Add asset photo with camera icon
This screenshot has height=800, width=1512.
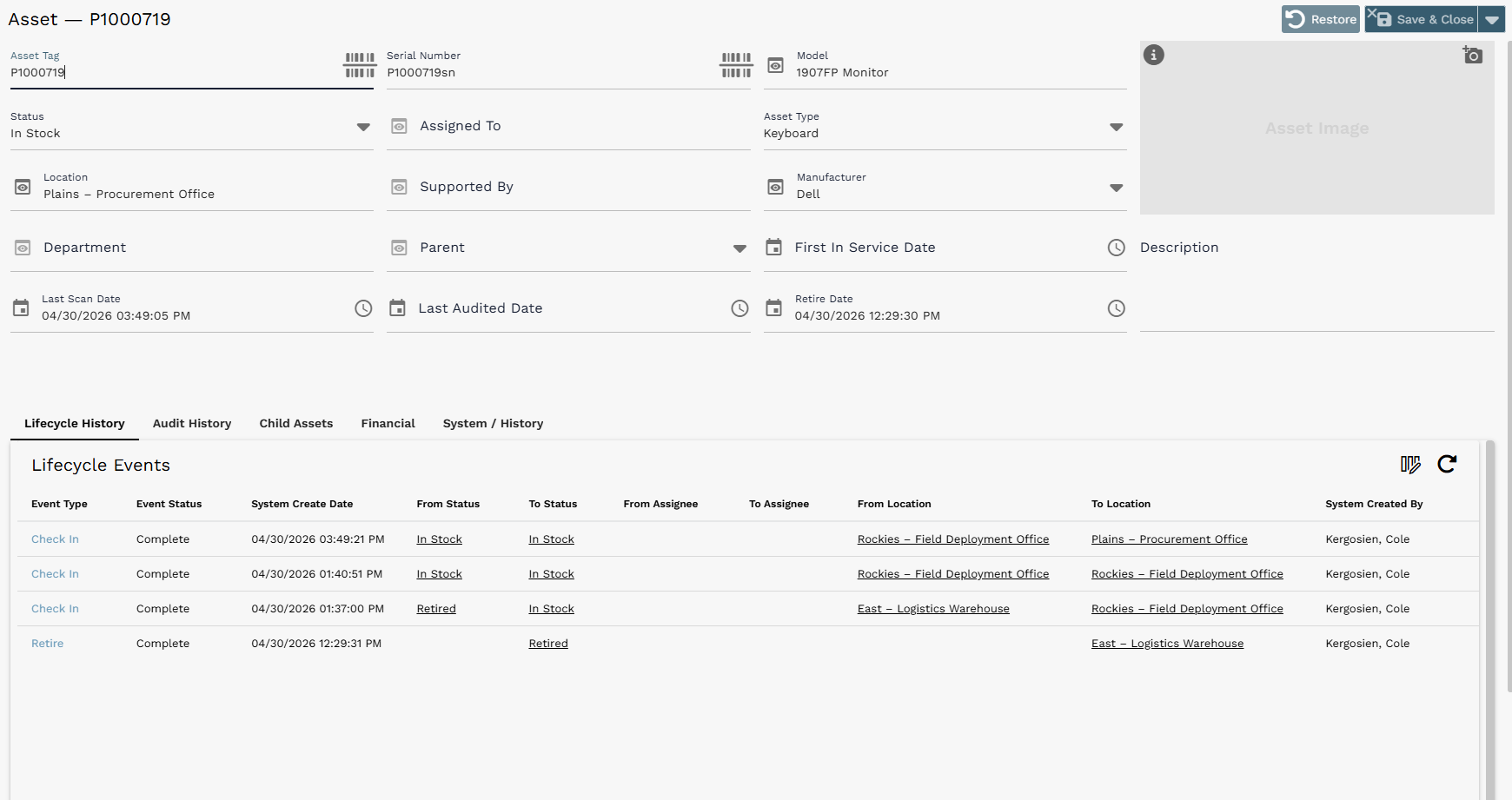click(x=1472, y=55)
